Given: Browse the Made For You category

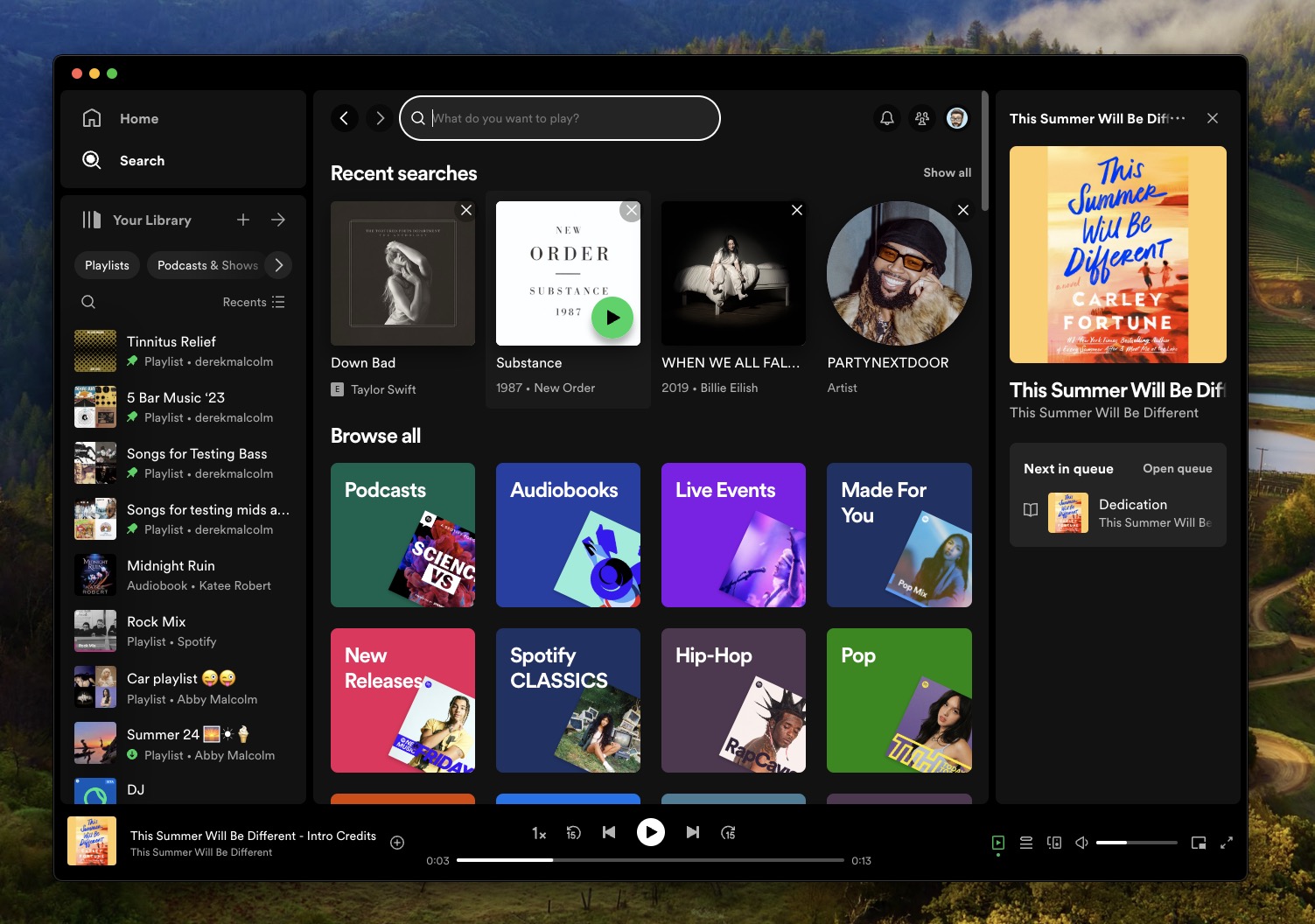Looking at the screenshot, I should [x=899, y=535].
